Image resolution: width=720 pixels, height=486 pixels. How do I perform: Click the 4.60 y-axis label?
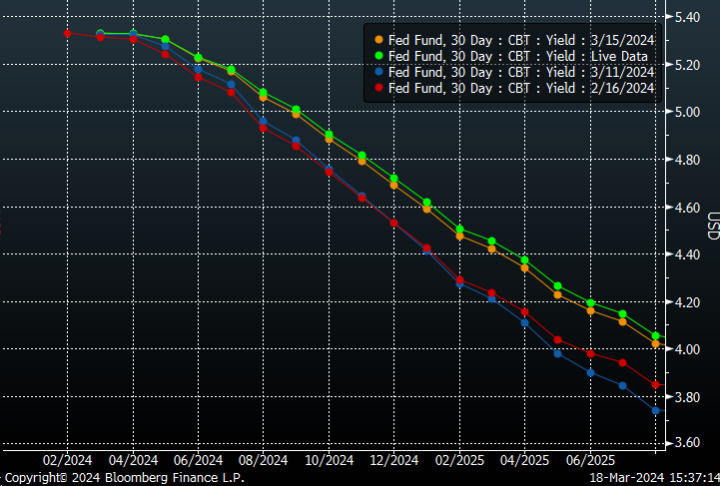(x=687, y=208)
